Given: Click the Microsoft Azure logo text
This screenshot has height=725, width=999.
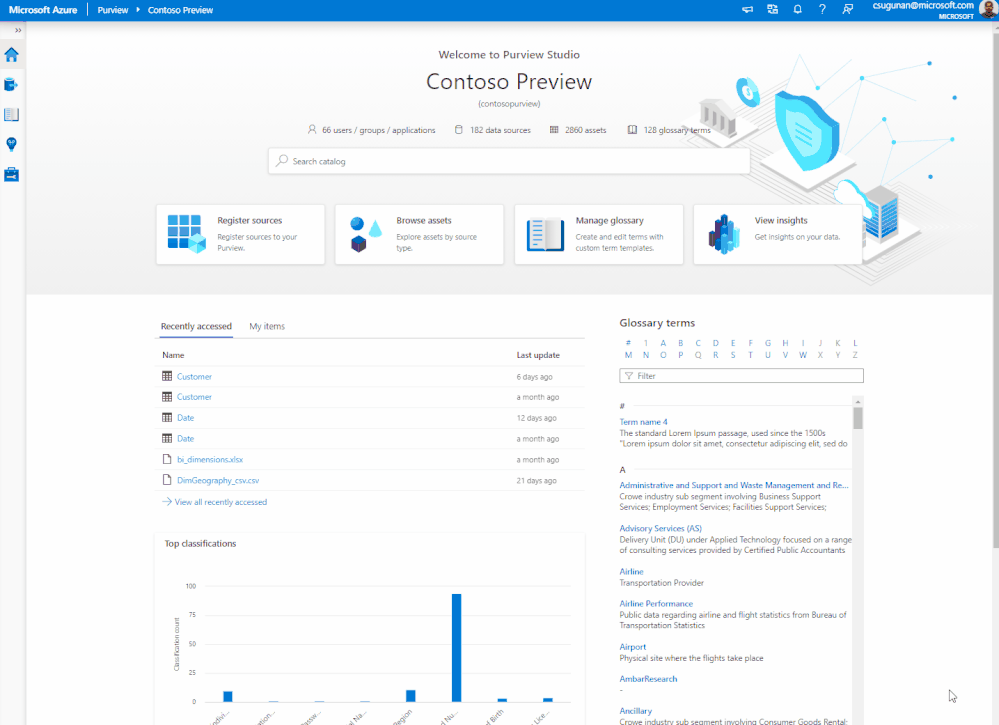Looking at the screenshot, I should pyautogui.click(x=43, y=10).
